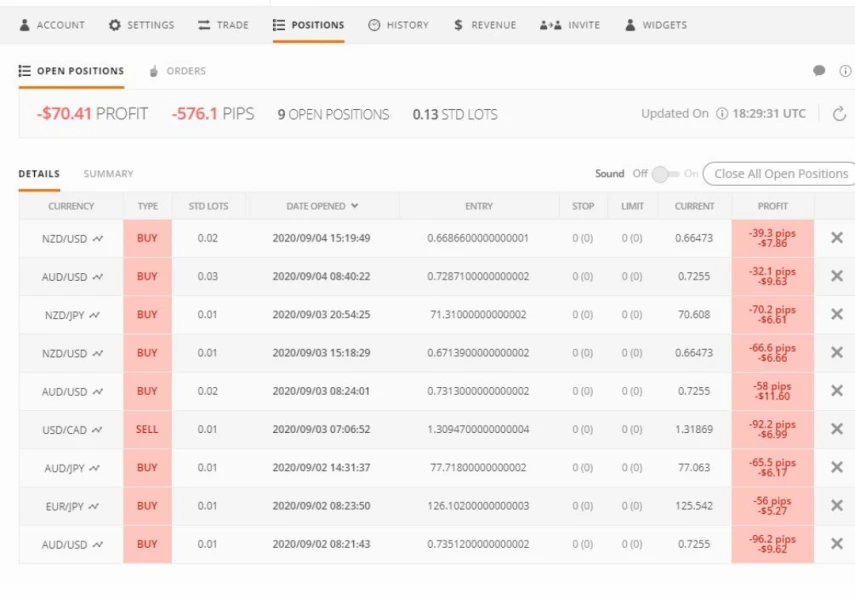The width and height of the screenshot is (855, 600).
Task: Click date 2020/09/02 14:31:37
Action: point(321,467)
